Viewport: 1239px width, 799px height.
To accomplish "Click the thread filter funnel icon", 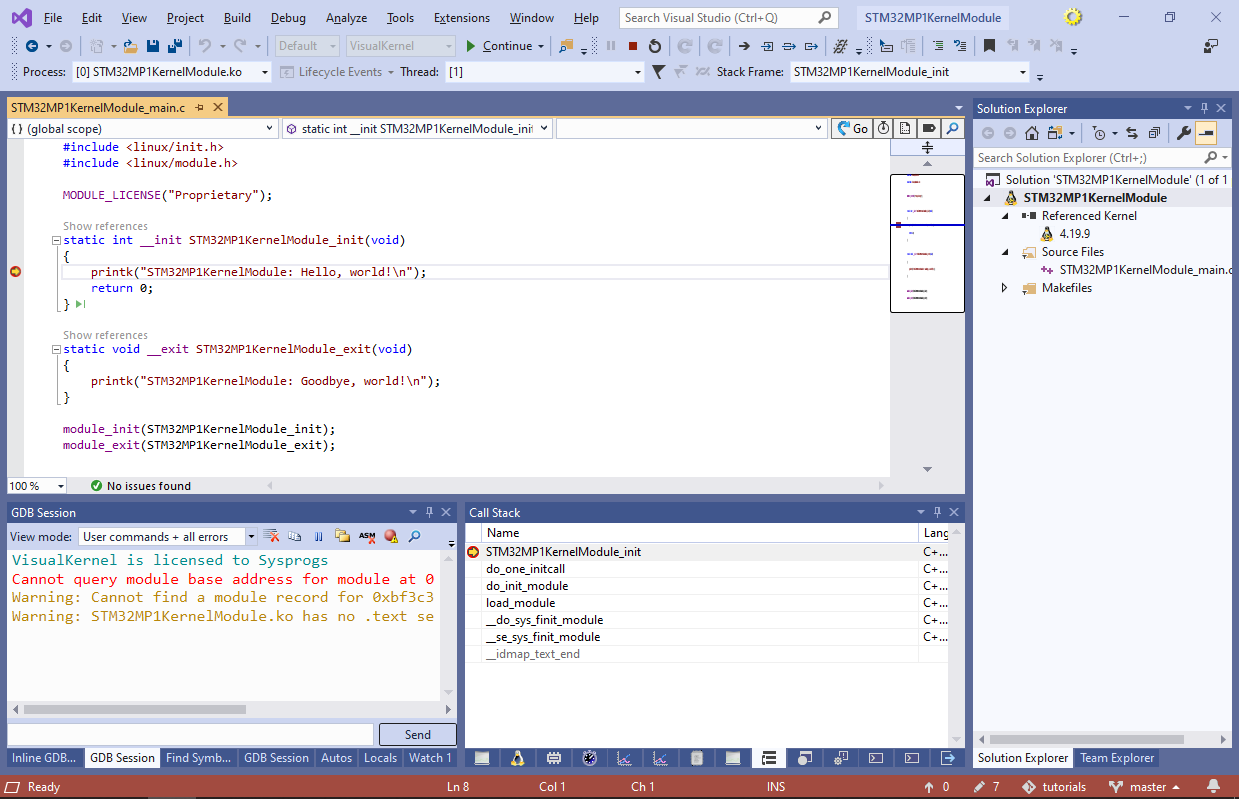I will [x=658, y=72].
